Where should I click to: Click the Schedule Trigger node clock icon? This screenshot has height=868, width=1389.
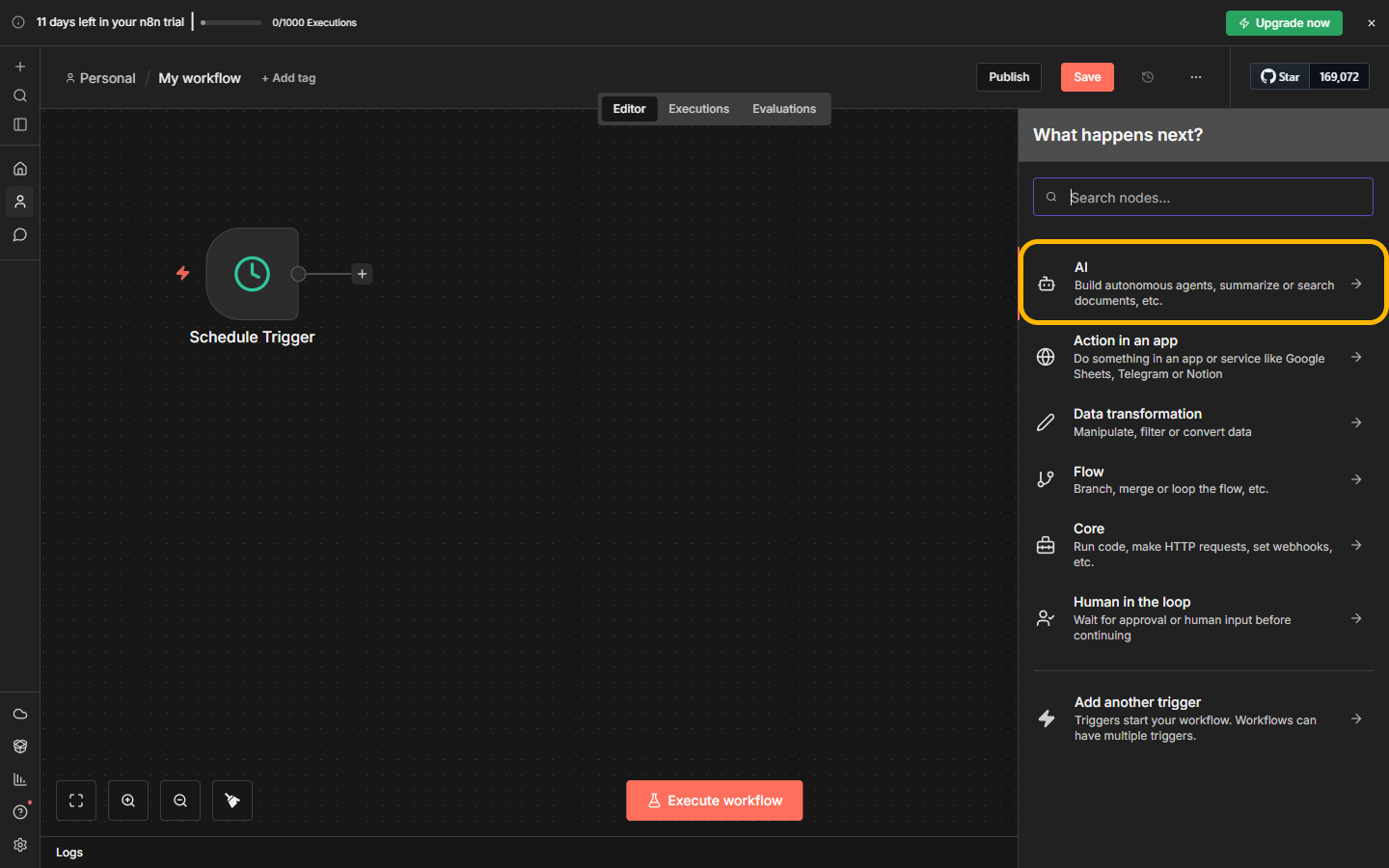(252, 274)
